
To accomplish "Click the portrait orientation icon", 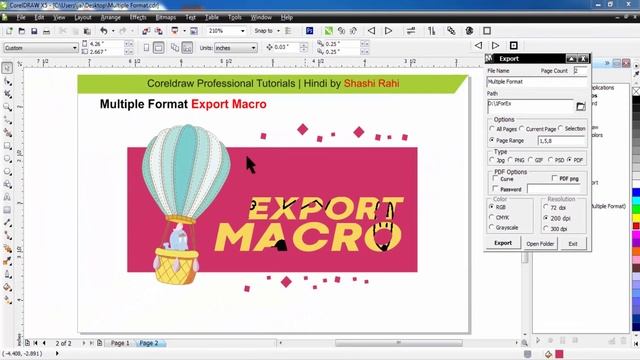I will coord(147,48).
